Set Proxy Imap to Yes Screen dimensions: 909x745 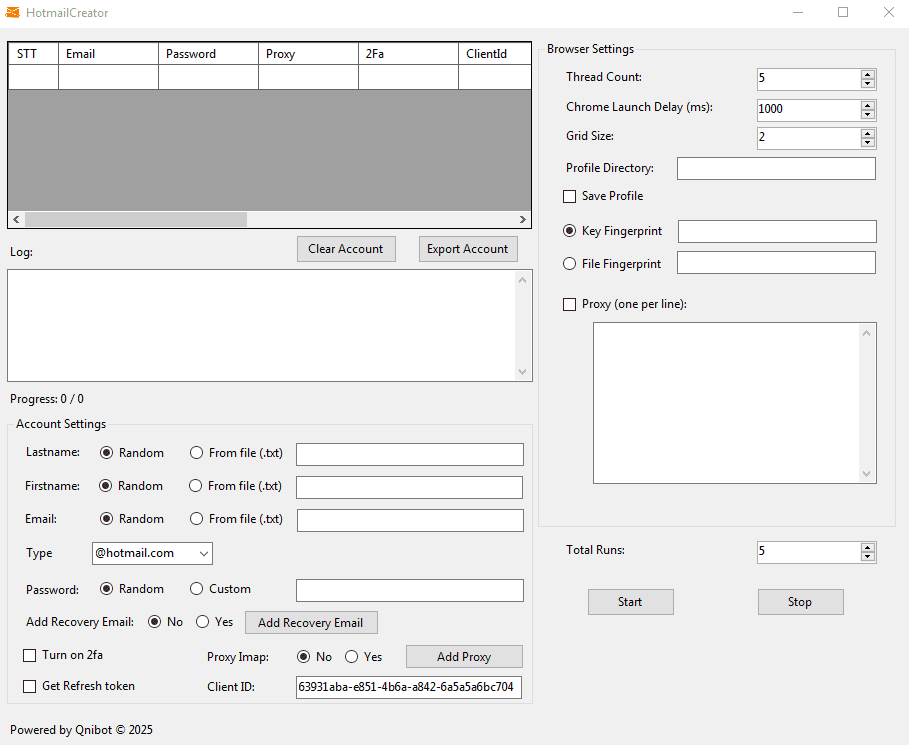[351, 657]
